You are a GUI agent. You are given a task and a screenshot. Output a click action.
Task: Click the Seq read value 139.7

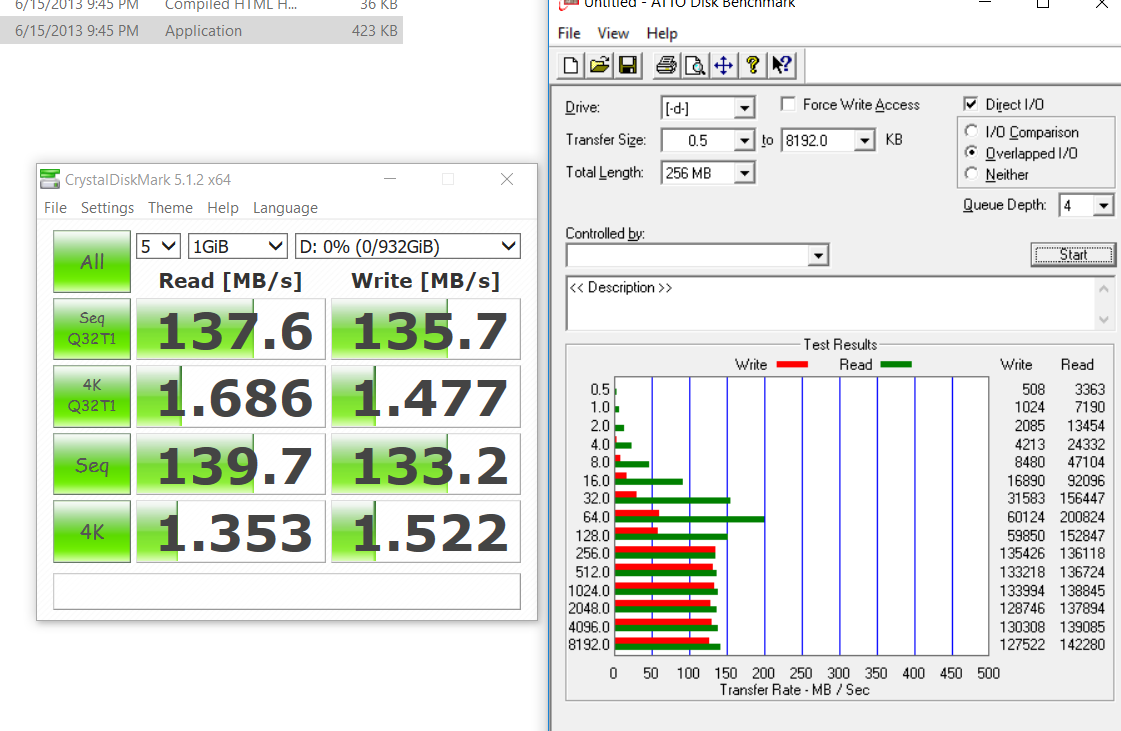[231, 464]
